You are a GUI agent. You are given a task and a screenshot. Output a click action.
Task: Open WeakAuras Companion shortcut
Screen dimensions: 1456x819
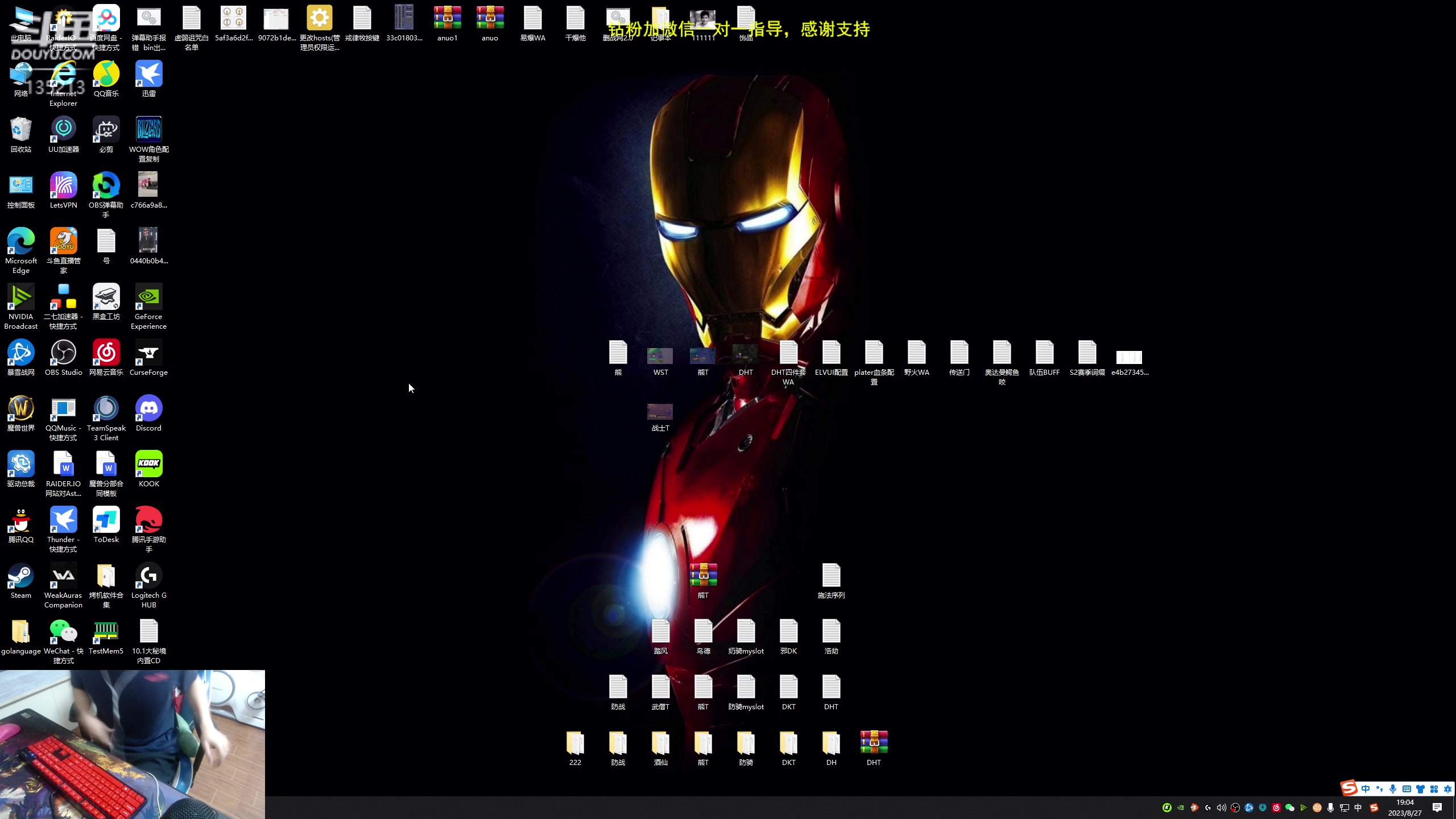pos(64,586)
